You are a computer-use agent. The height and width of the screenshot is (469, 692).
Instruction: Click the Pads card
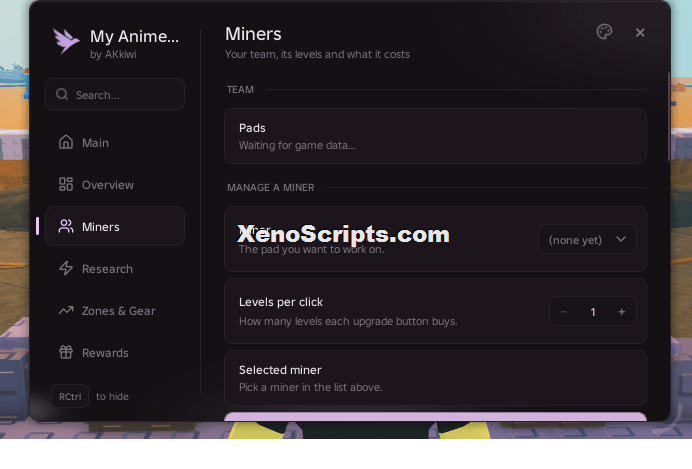(435, 136)
